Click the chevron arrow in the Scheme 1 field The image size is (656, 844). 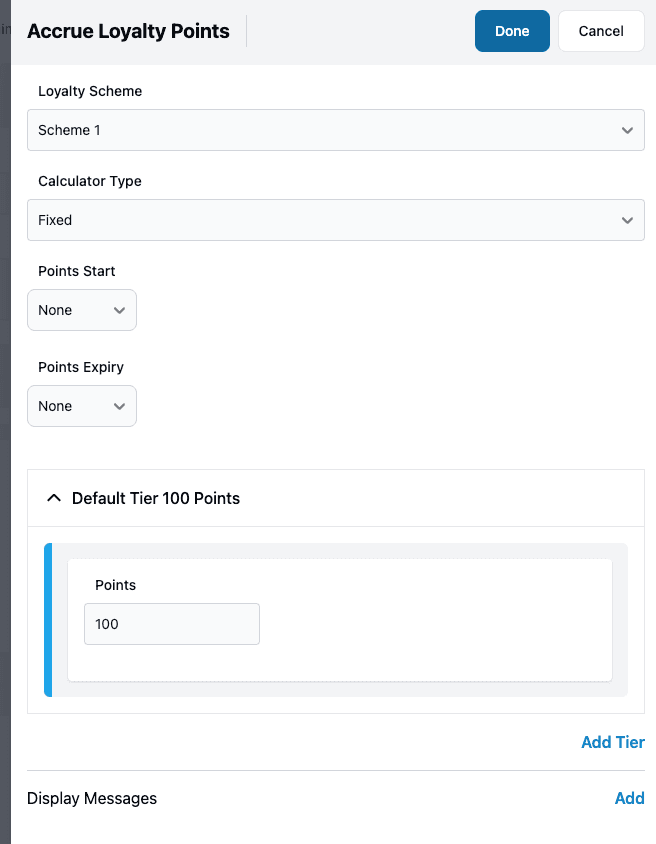coord(627,130)
